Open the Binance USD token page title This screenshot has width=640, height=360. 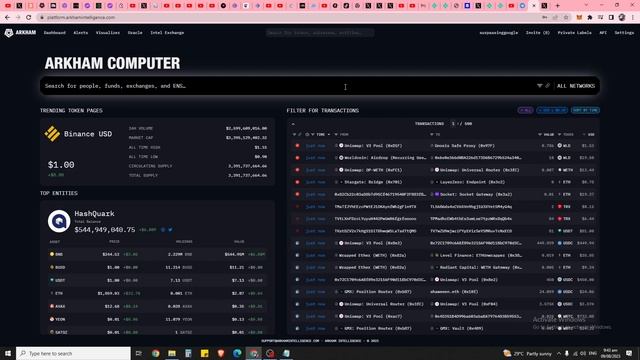point(88,134)
